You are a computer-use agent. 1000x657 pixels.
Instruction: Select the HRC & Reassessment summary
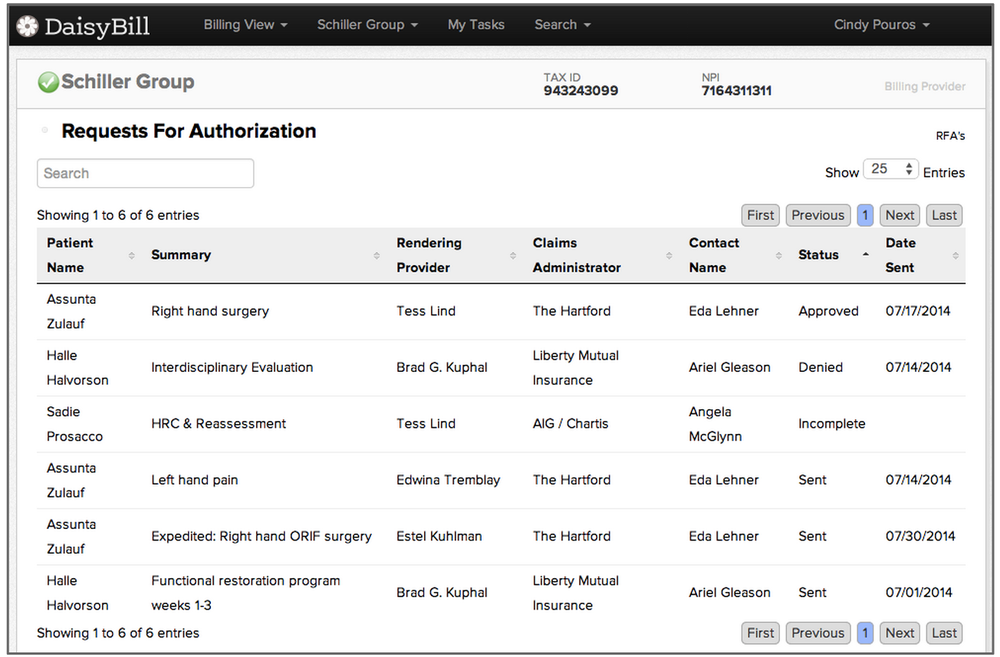point(219,424)
